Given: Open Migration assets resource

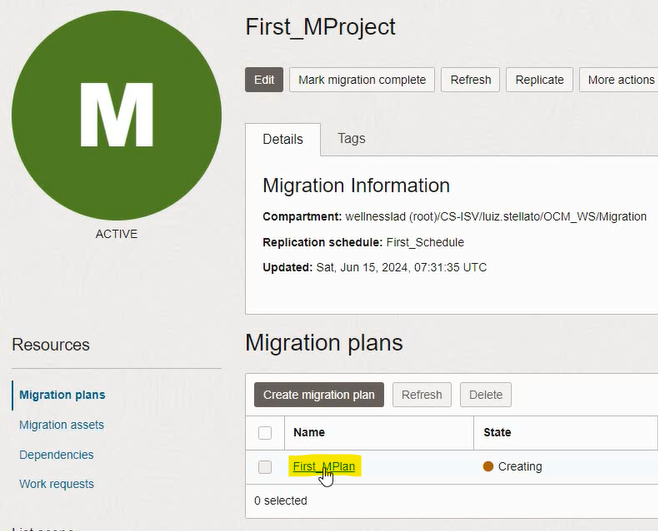Looking at the screenshot, I should 61,425.
